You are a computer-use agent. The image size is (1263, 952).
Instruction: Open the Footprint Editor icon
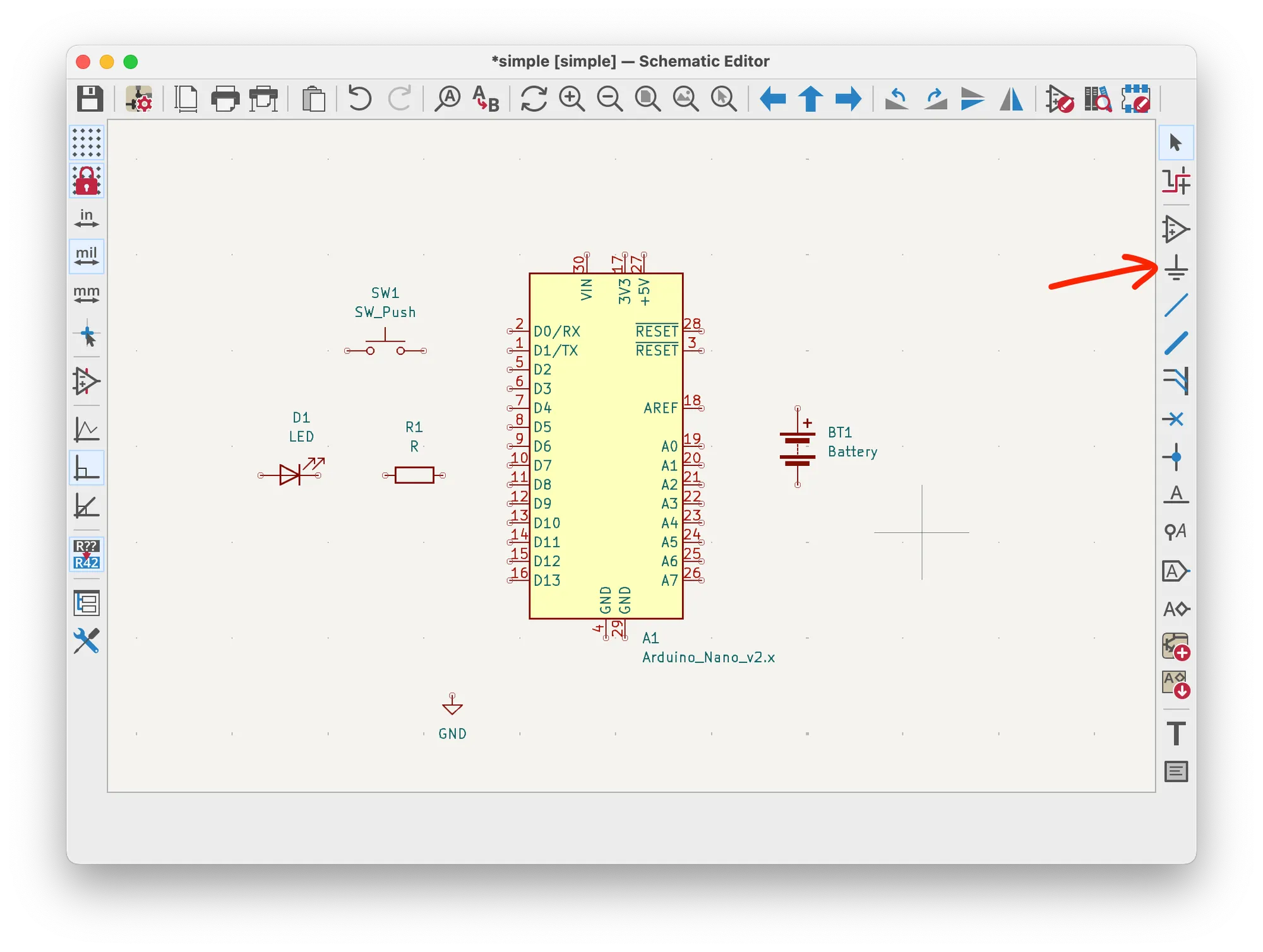click(x=1136, y=99)
